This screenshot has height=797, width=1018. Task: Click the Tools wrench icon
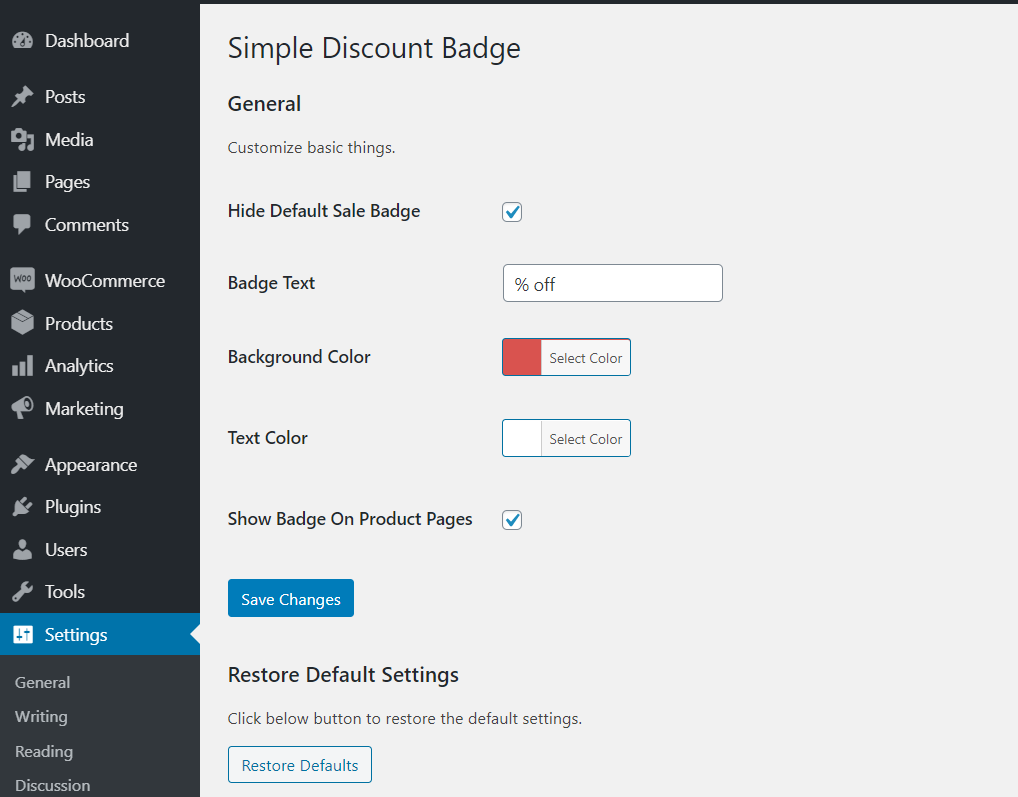tap(22, 592)
